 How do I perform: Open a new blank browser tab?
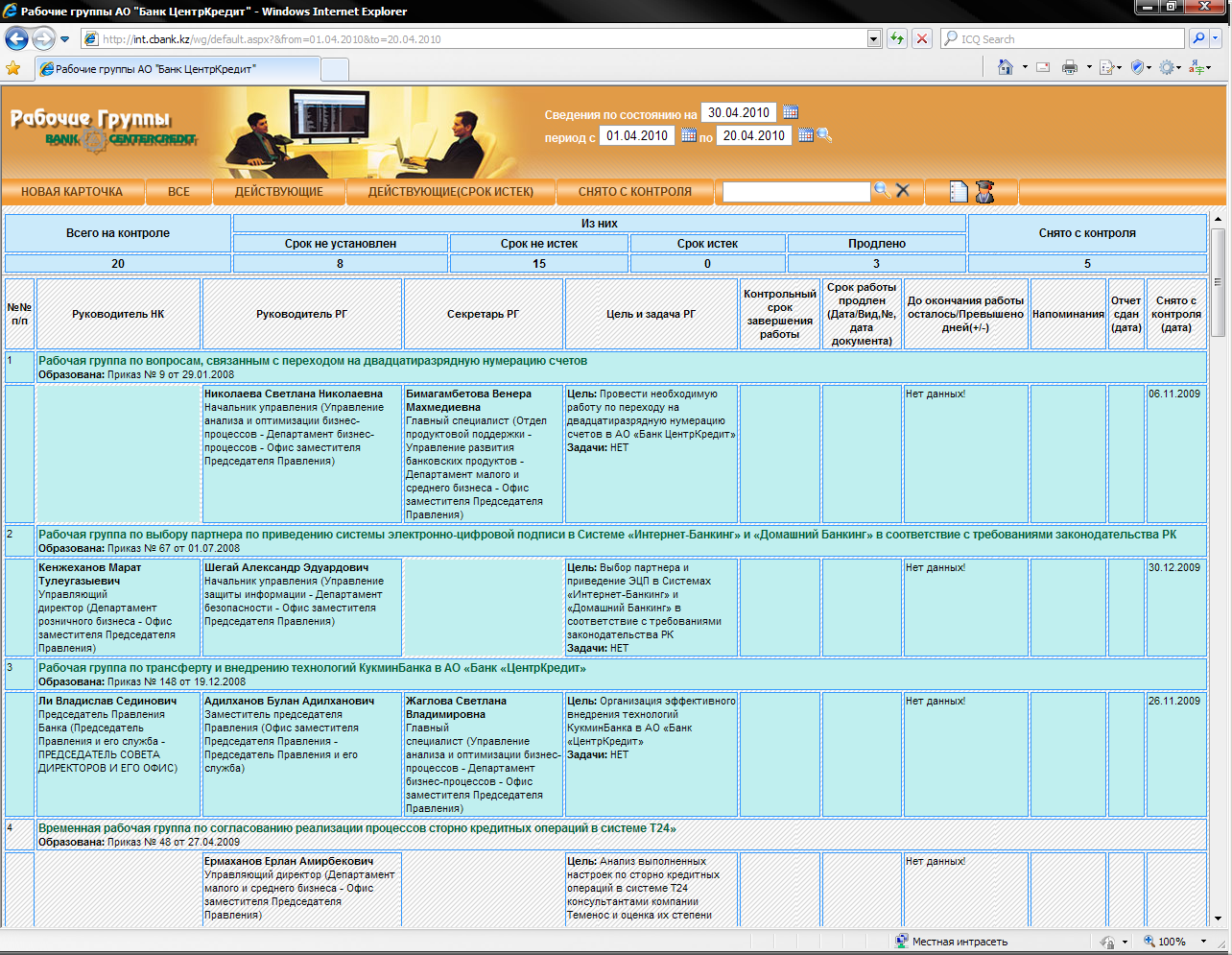(334, 69)
